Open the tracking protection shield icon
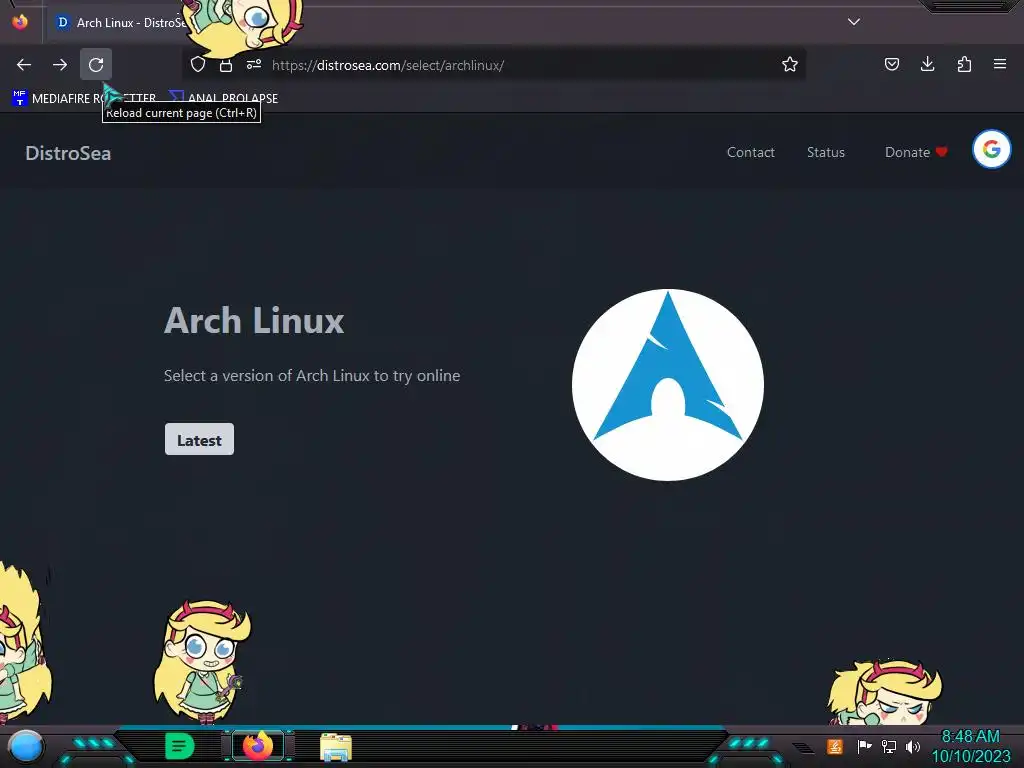The width and height of the screenshot is (1024, 768). (x=198, y=65)
